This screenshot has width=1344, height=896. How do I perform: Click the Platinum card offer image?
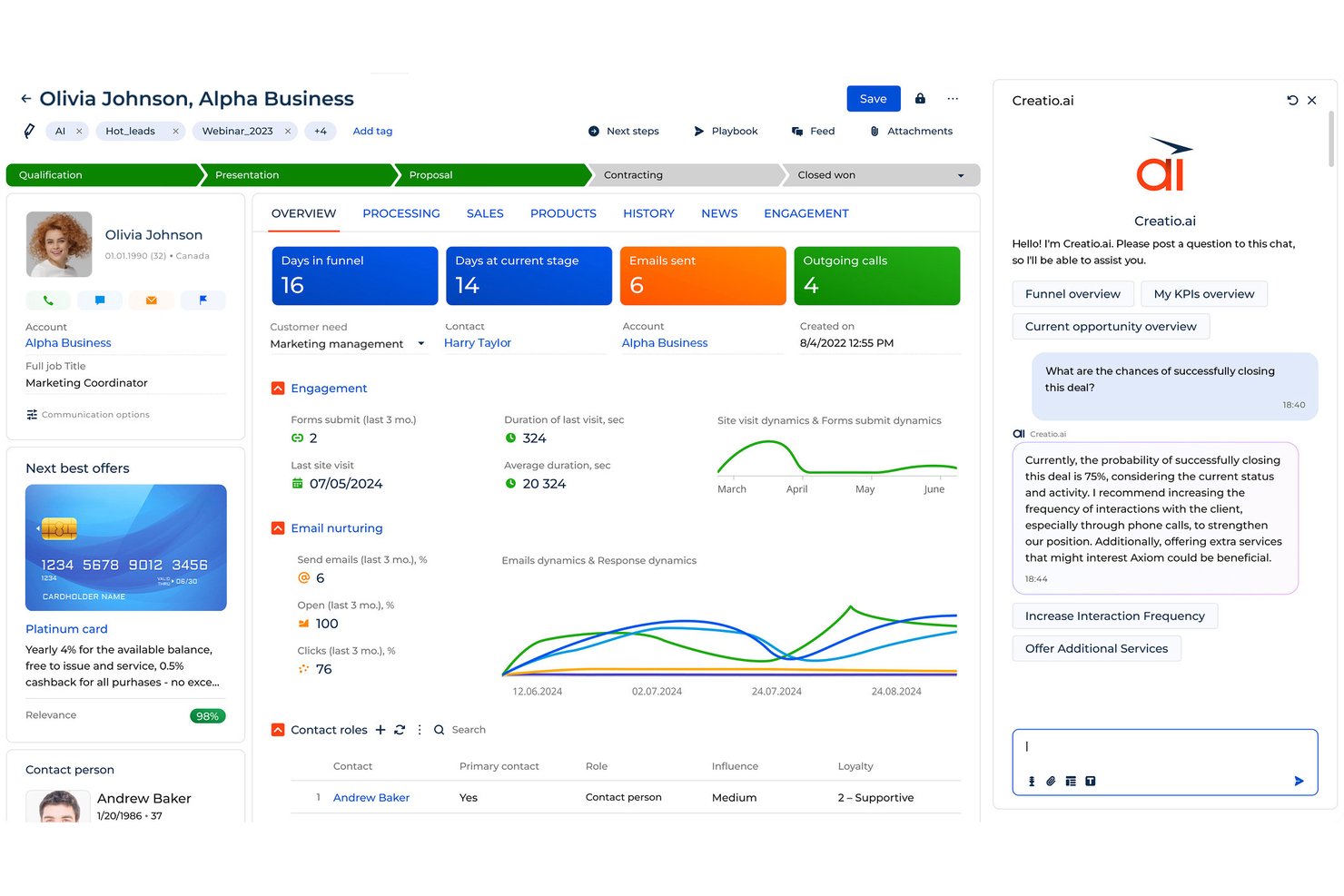(x=126, y=547)
